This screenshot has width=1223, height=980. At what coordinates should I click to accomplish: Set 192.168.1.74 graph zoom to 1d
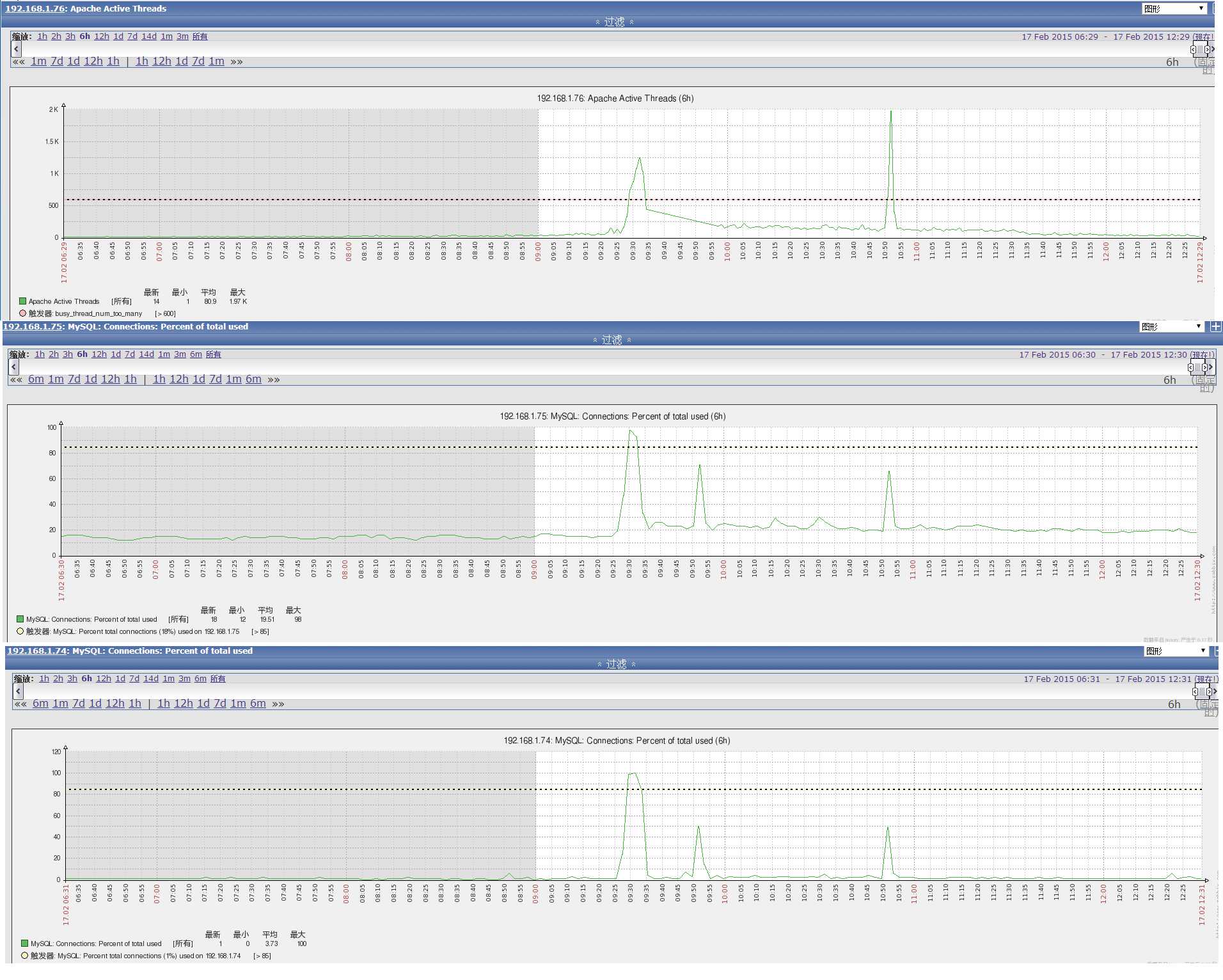[120, 679]
